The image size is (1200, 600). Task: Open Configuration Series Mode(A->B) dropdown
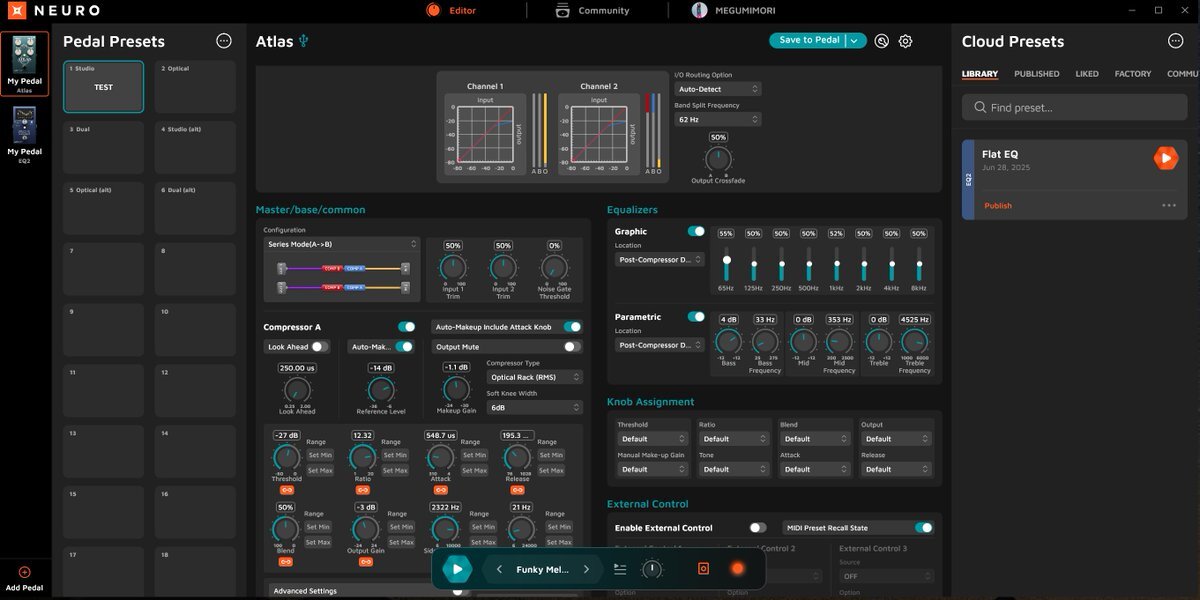pos(341,244)
